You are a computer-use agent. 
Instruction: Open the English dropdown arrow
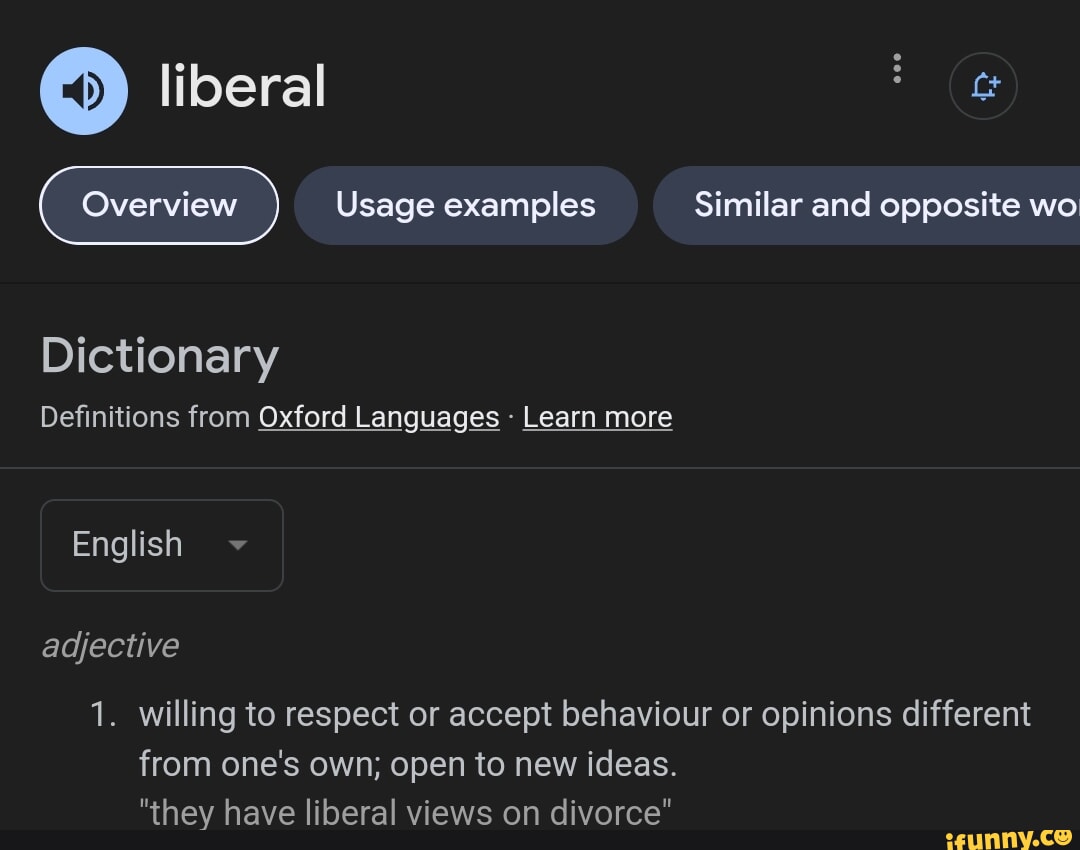coord(236,545)
